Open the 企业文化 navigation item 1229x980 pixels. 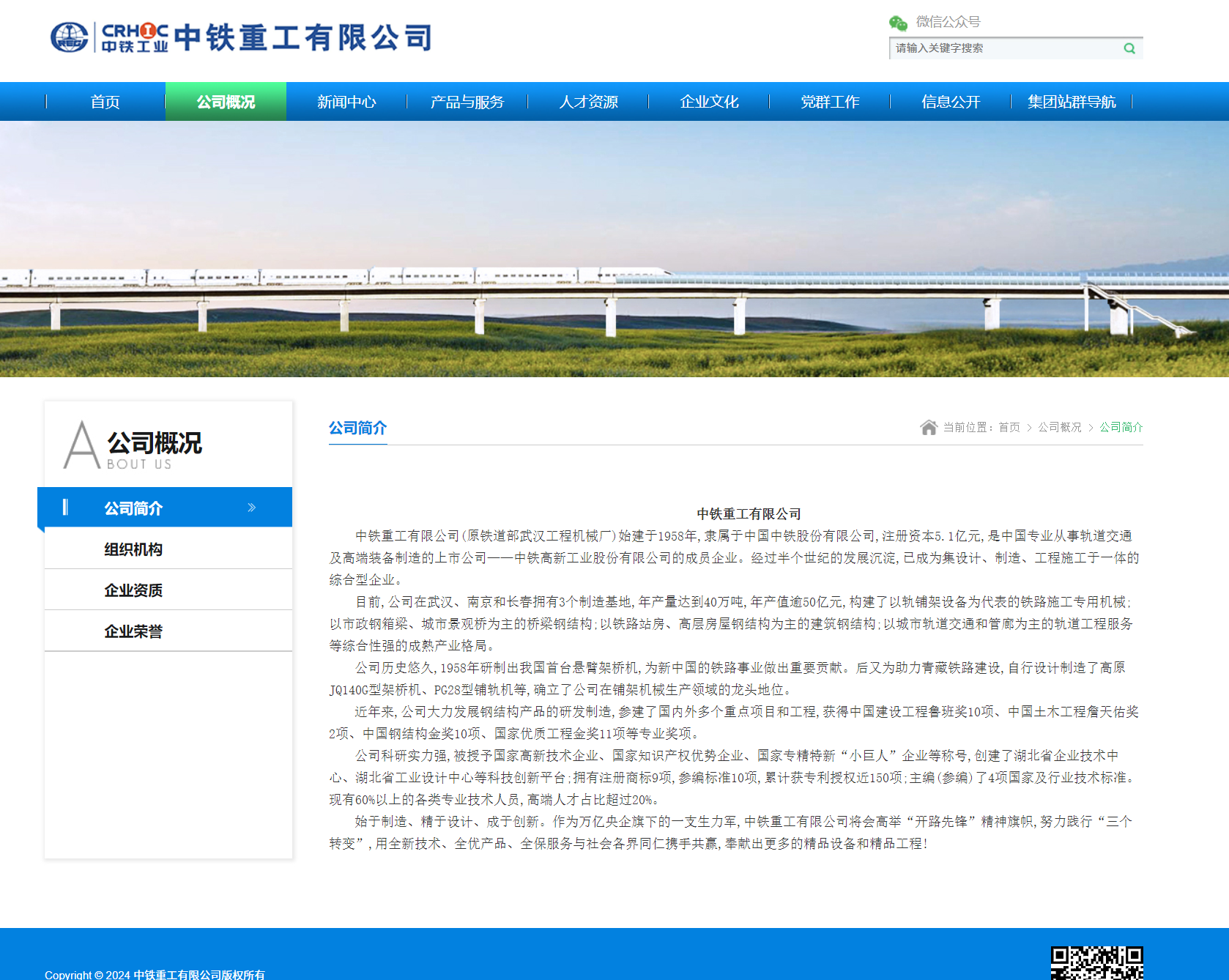coord(709,102)
